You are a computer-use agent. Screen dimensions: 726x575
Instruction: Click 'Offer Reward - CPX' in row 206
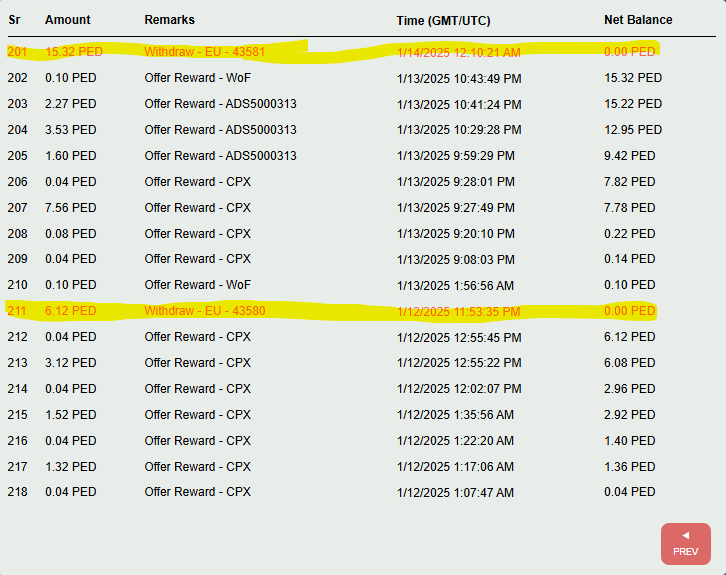coord(198,181)
